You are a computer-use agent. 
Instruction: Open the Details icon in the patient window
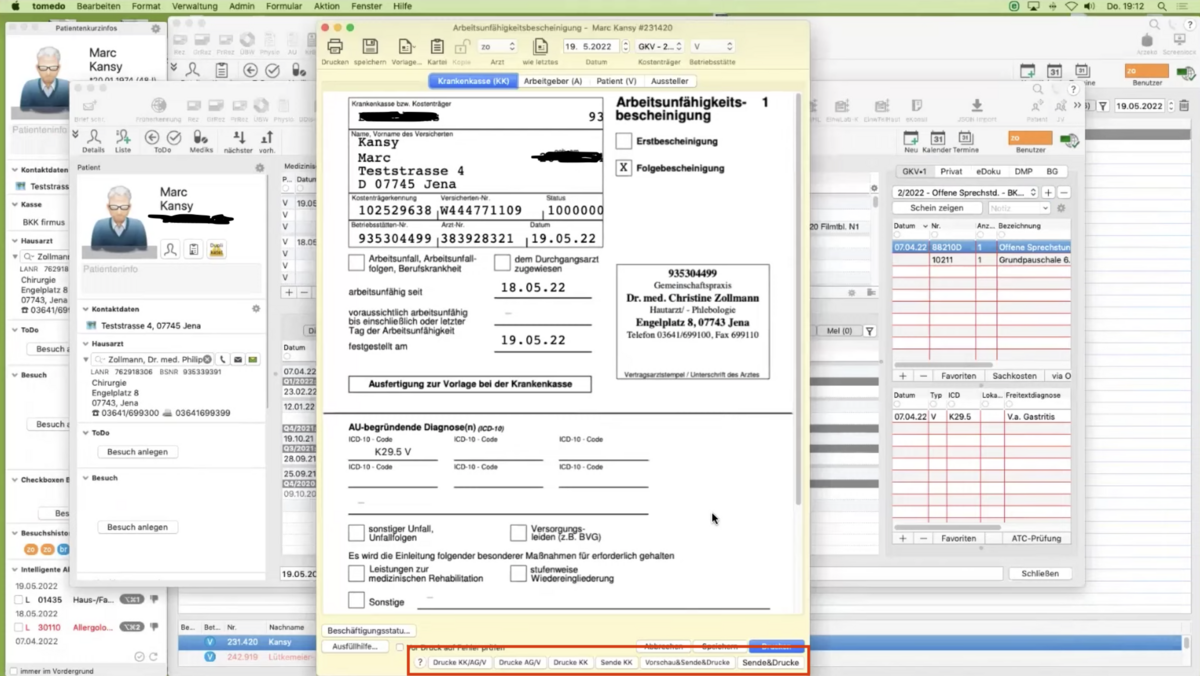(x=93, y=137)
